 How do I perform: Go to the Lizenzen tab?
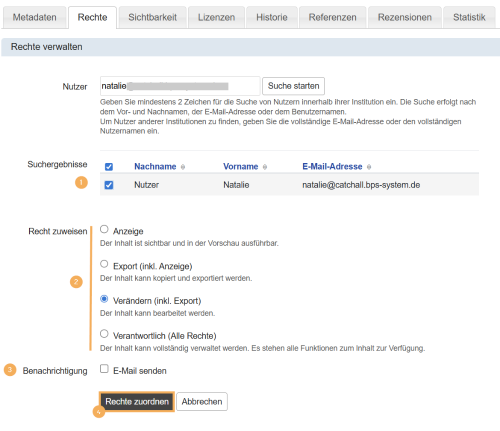click(216, 17)
